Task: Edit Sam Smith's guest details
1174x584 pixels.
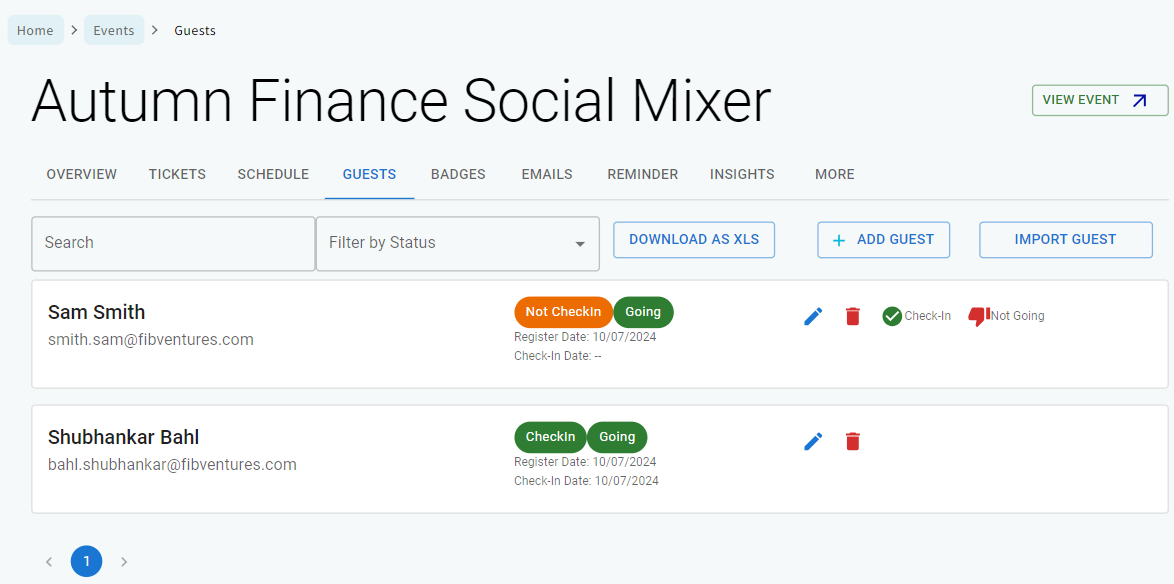Action: pos(813,315)
